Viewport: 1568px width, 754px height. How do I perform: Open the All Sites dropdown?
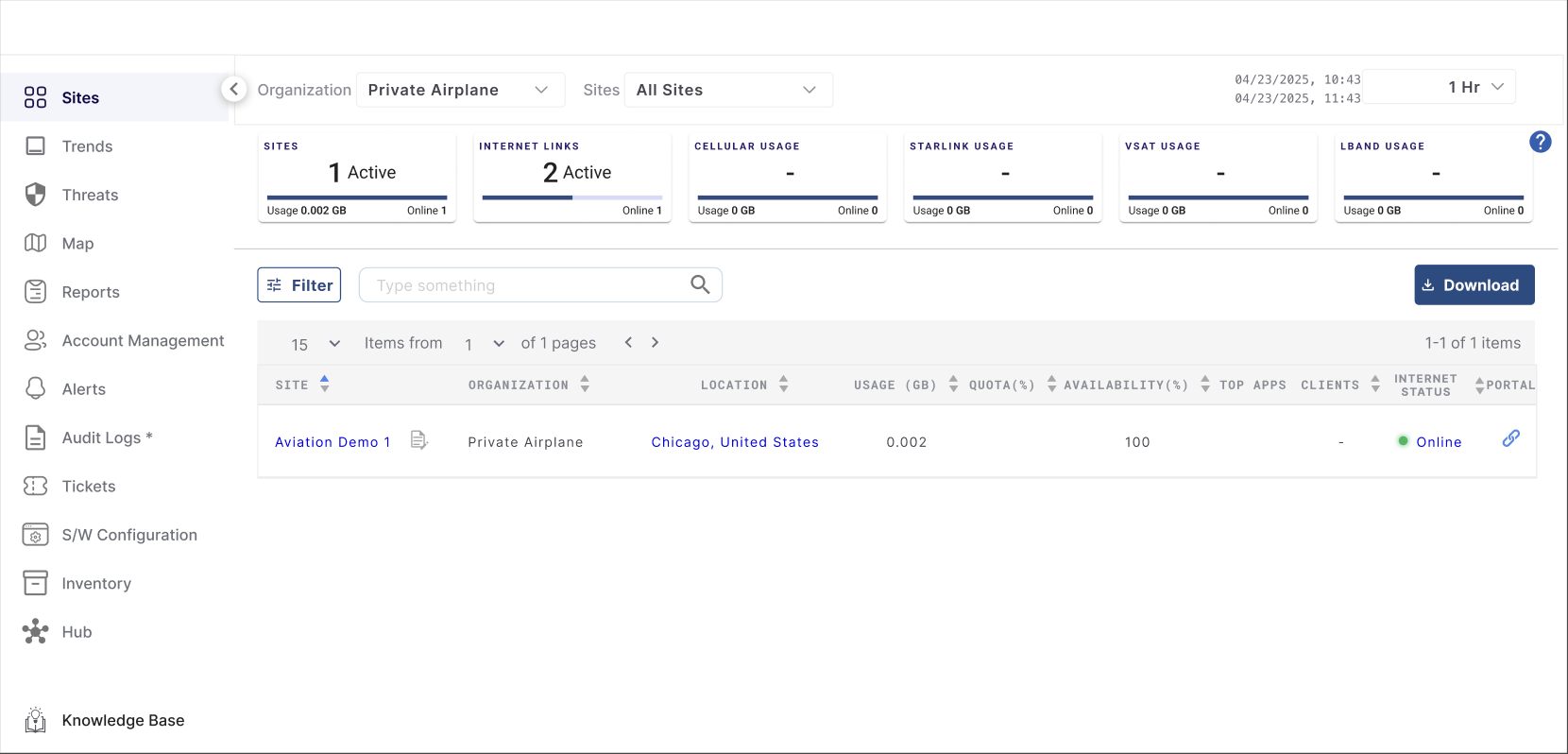tap(727, 90)
